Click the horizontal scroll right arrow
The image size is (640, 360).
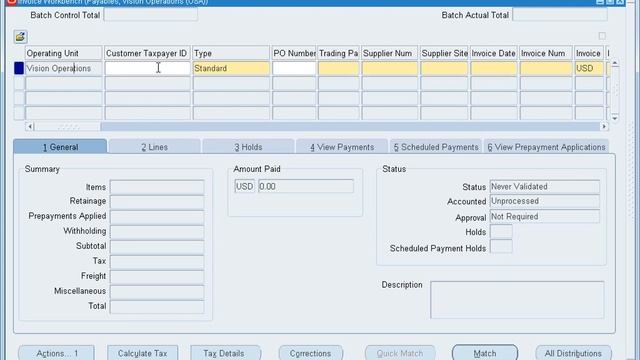604,127
